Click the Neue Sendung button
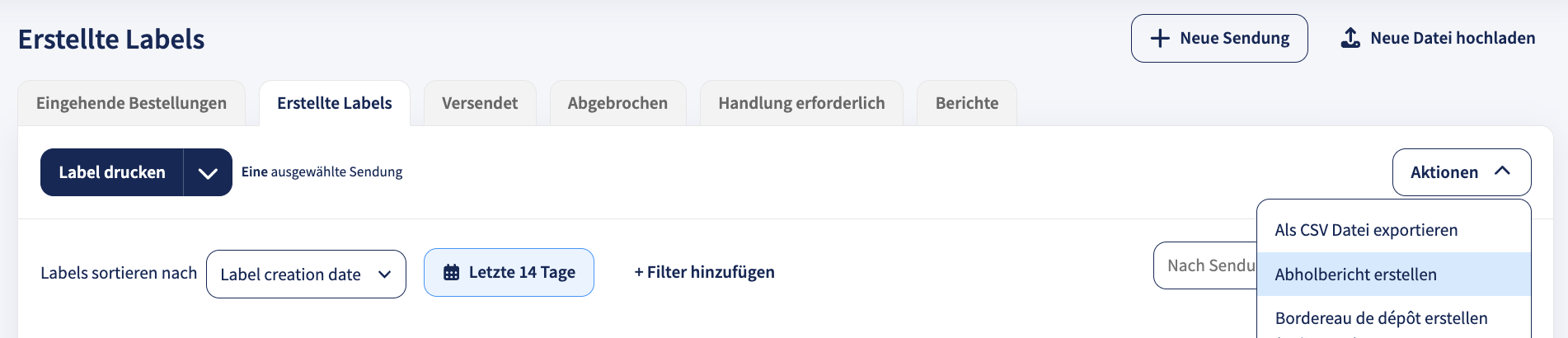The width and height of the screenshot is (1568, 338). [1219, 38]
